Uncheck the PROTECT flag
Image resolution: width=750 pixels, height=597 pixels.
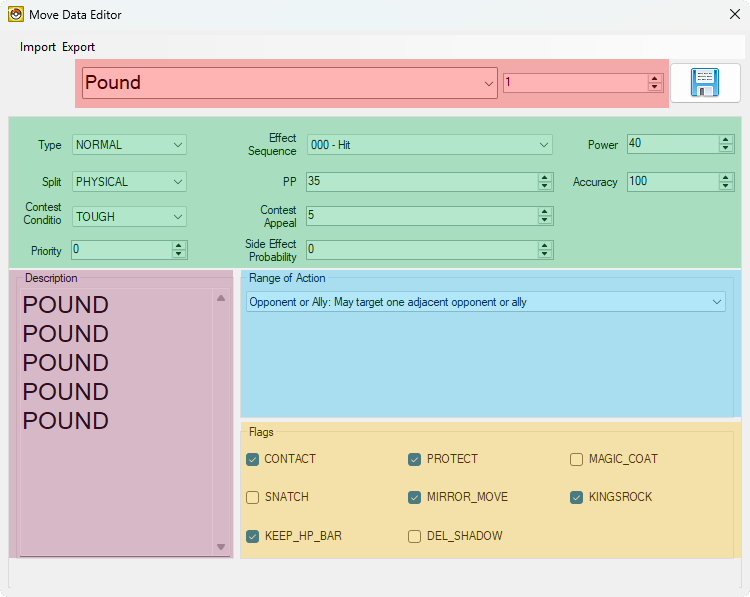414,459
